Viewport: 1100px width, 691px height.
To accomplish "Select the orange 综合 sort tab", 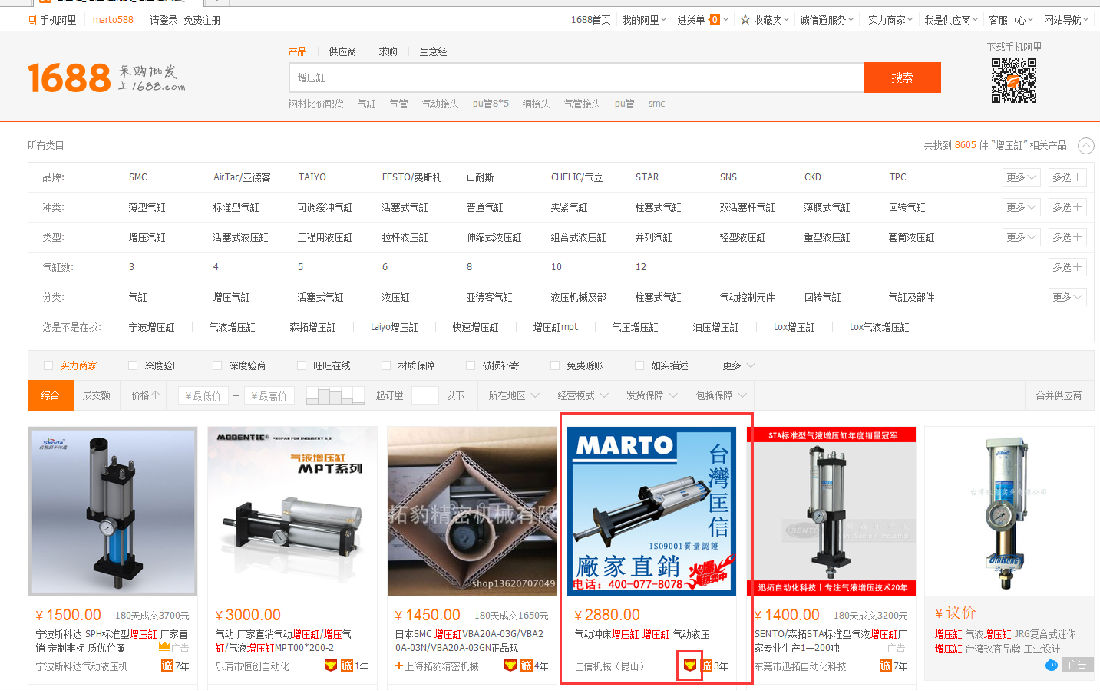I will (50, 395).
